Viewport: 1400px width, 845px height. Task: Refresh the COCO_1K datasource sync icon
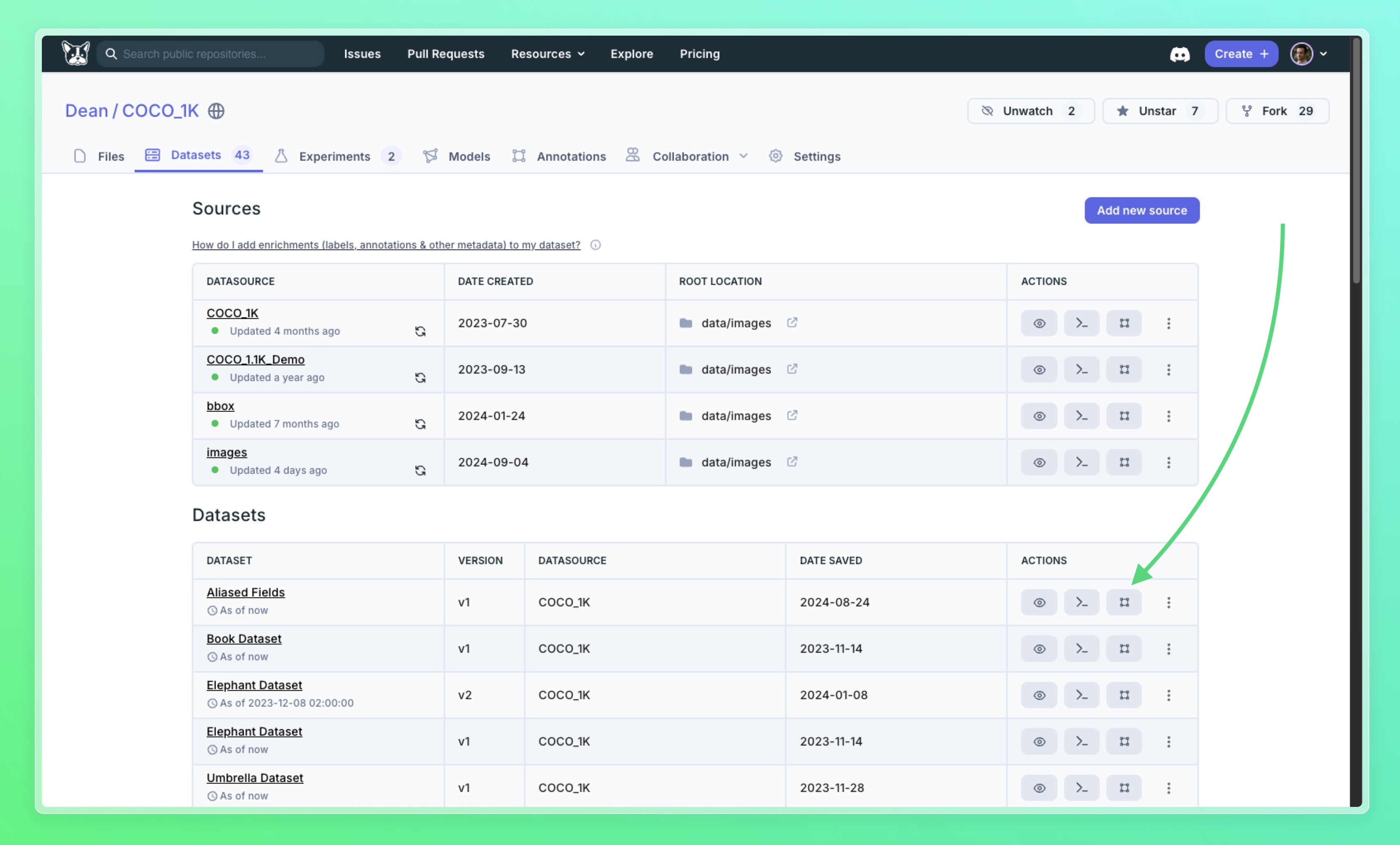click(420, 331)
